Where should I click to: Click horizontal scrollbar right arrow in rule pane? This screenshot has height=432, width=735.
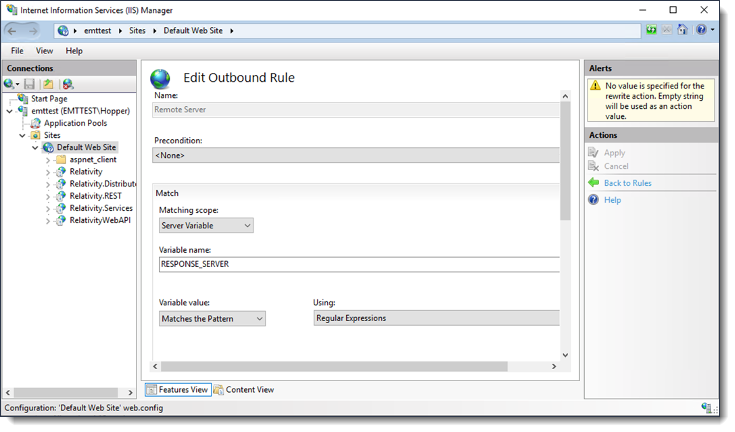pos(554,366)
